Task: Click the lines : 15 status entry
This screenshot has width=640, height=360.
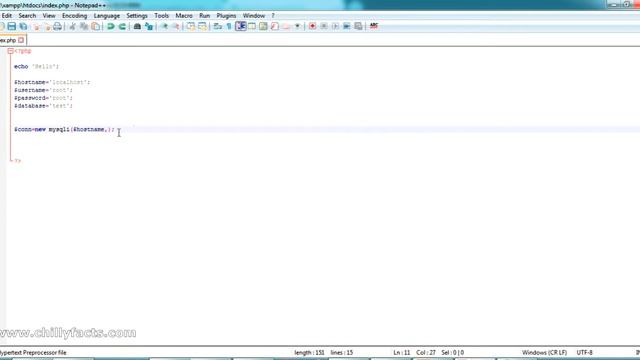Action: pyautogui.click(x=342, y=352)
